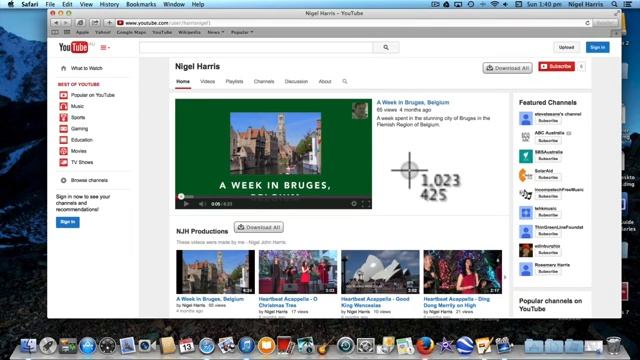Click the Safari address bar
640x360 pixels.
(x=351, y=23)
